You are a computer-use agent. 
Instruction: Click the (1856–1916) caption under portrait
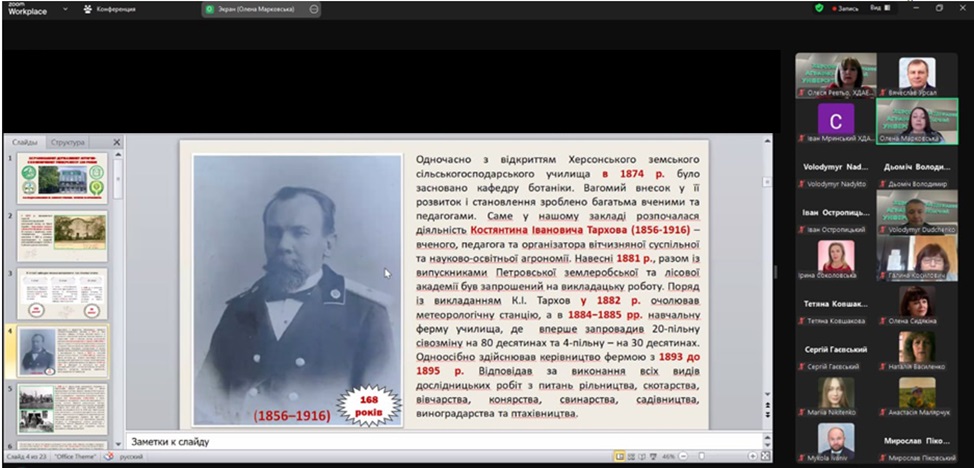pyautogui.click(x=292, y=416)
